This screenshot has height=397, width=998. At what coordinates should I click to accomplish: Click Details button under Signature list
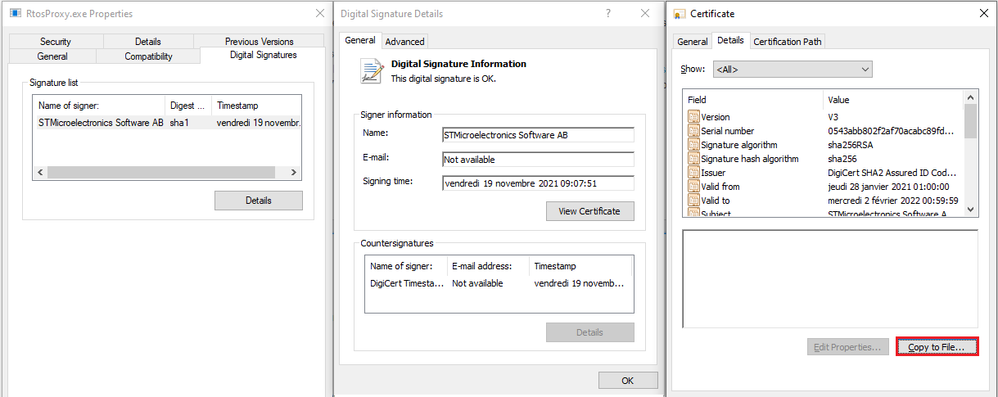tap(258, 200)
